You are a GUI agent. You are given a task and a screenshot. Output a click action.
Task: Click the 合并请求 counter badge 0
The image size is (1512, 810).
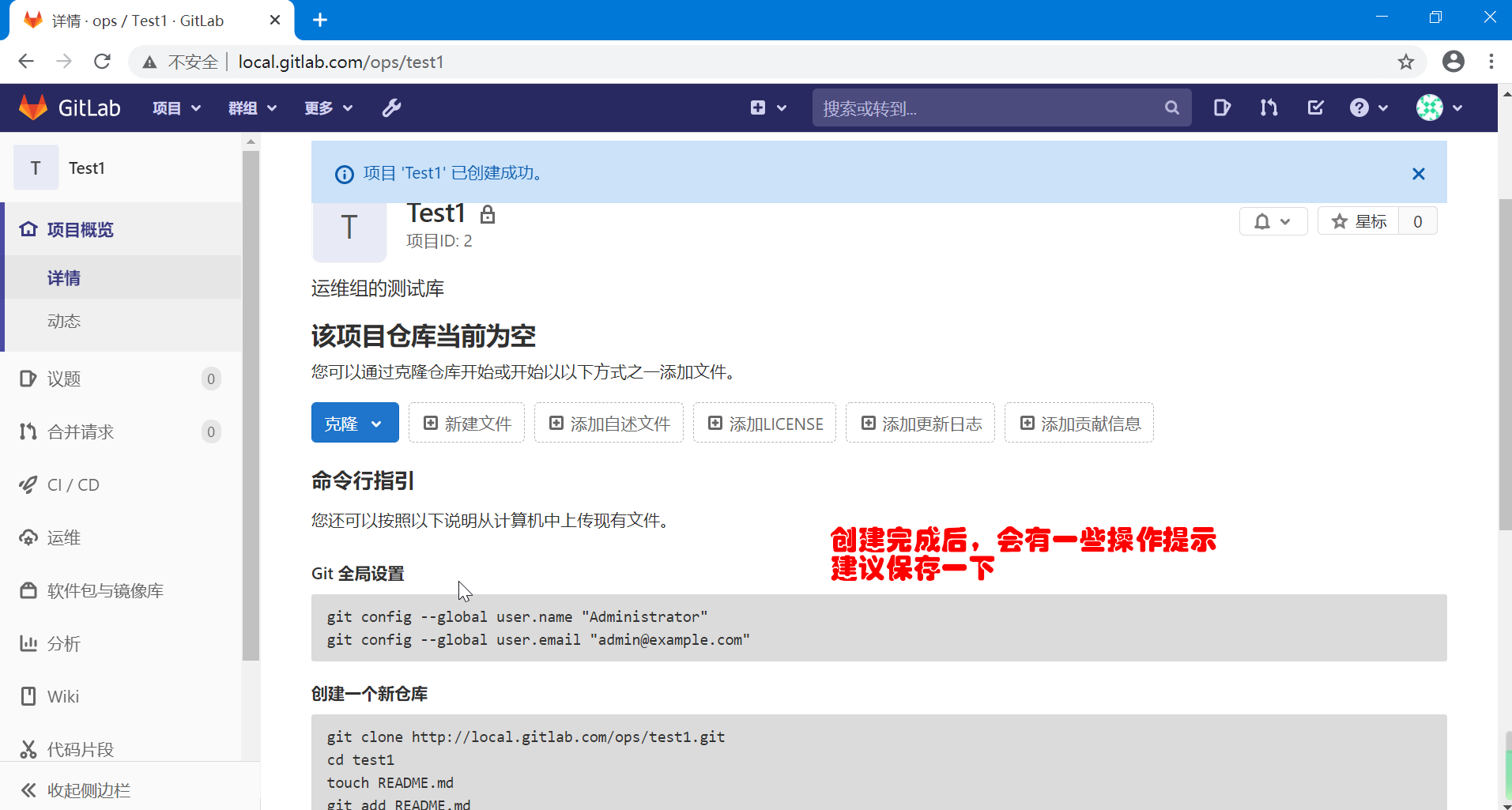click(211, 431)
